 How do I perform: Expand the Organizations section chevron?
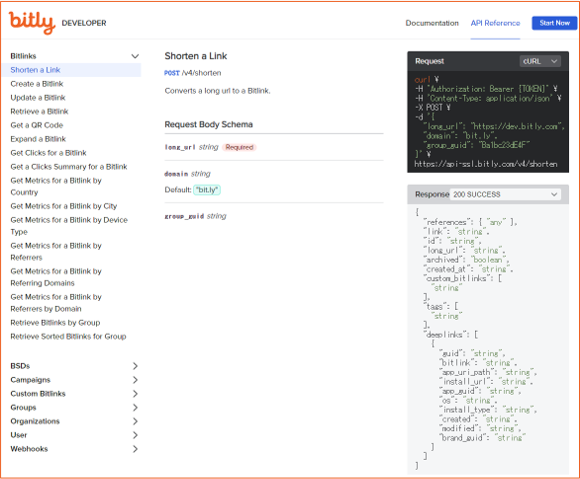pos(135,421)
